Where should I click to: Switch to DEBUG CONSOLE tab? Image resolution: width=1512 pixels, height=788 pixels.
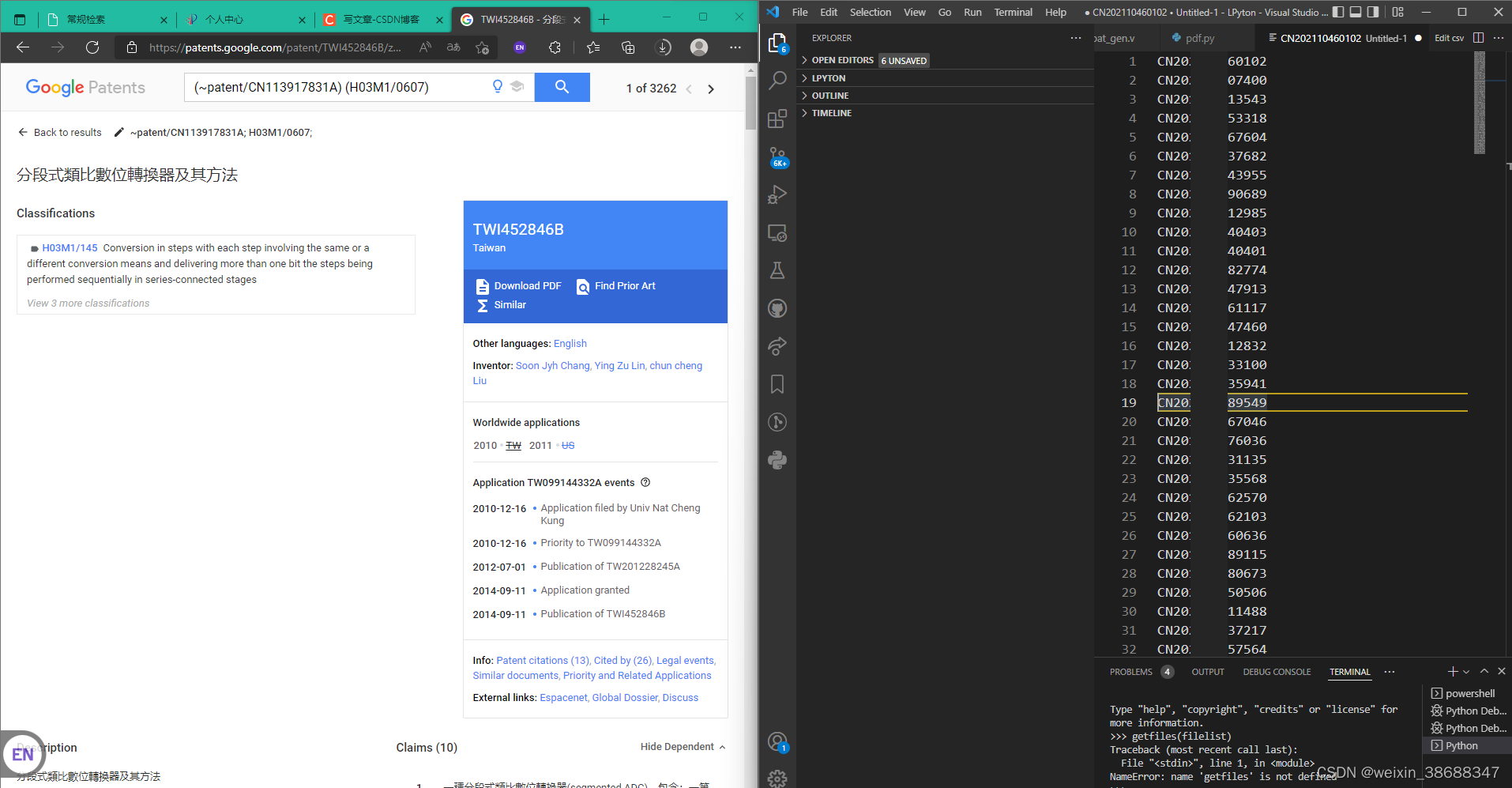1277,672
